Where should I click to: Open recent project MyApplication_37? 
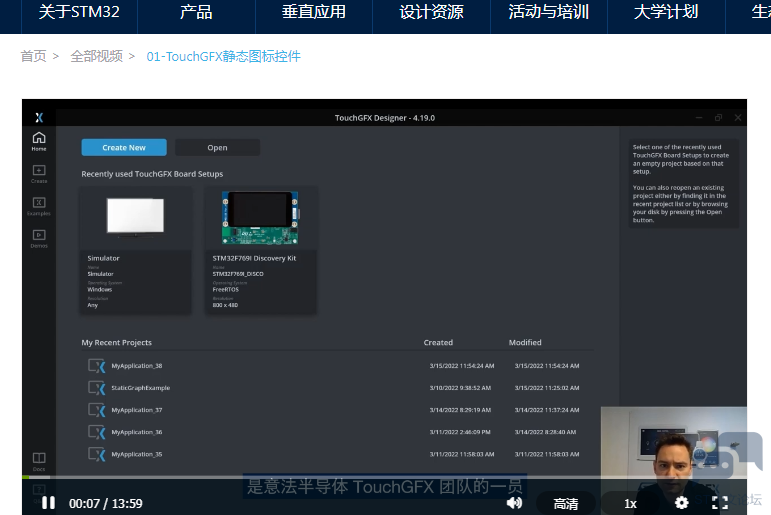coord(137,410)
